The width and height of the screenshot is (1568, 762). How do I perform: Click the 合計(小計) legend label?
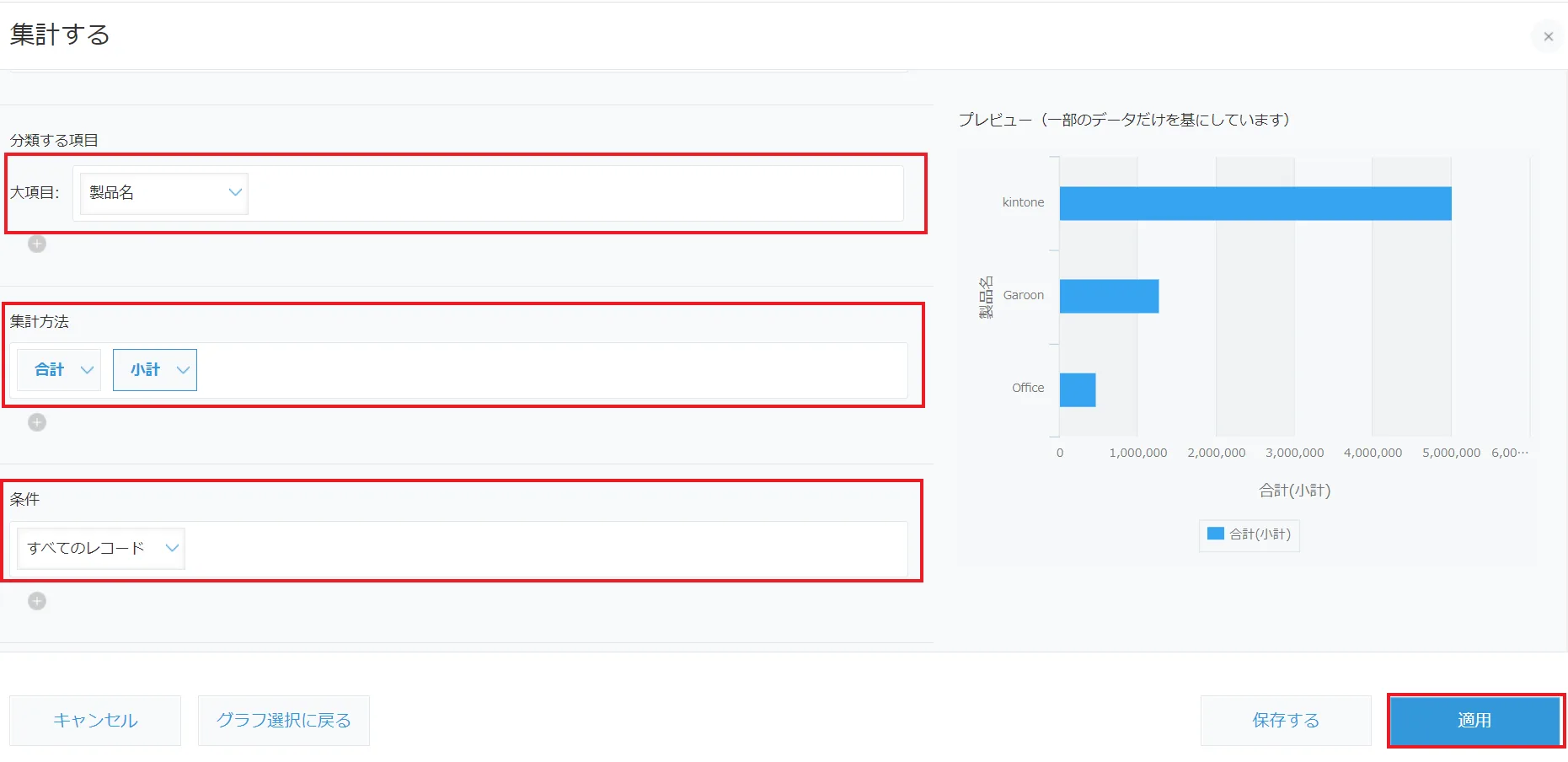[1260, 534]
